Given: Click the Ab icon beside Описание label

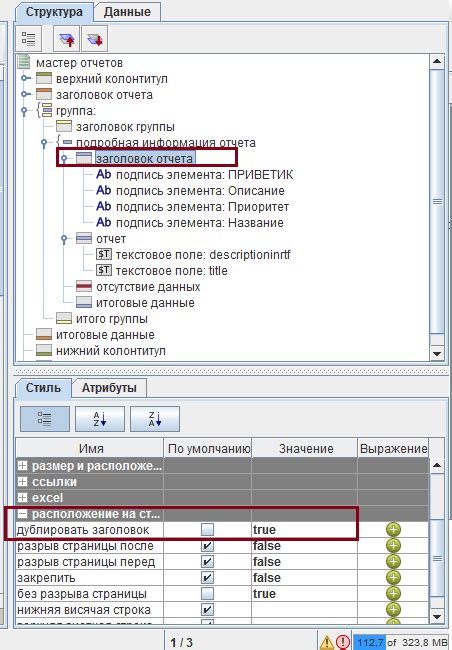Looking at the screenshot, I should (103, 190).
